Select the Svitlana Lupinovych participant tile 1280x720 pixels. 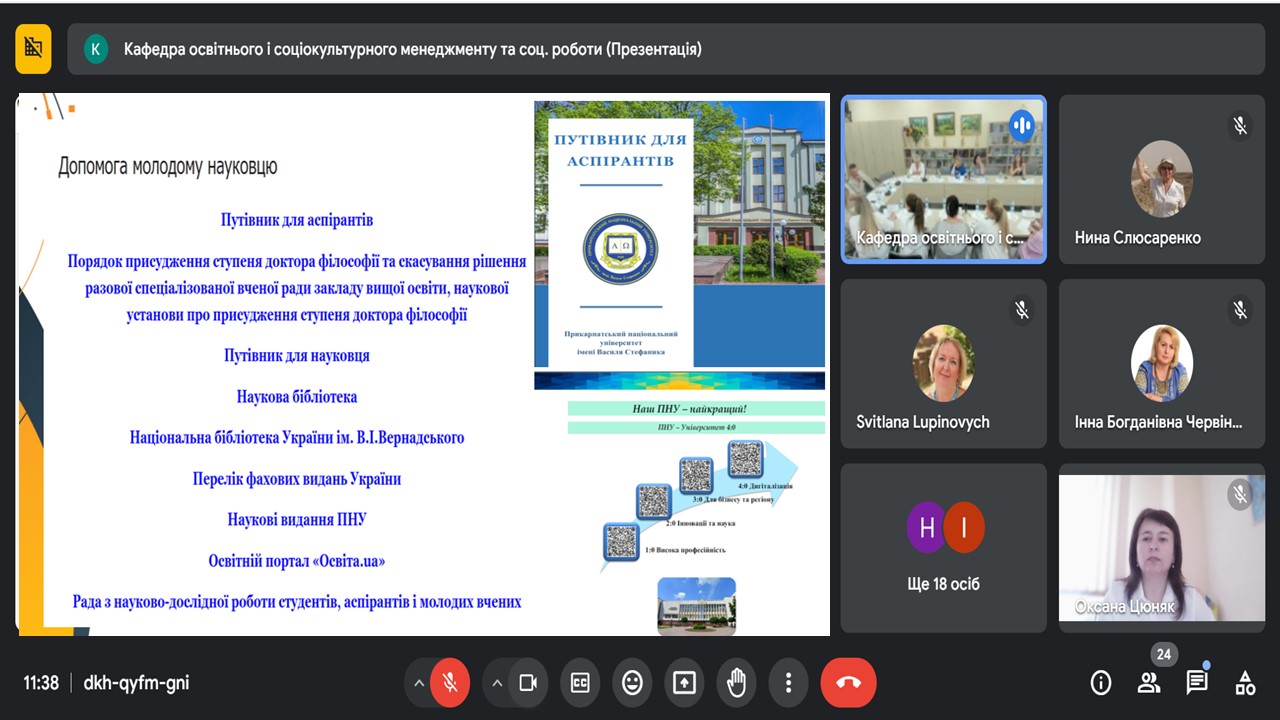943,363
